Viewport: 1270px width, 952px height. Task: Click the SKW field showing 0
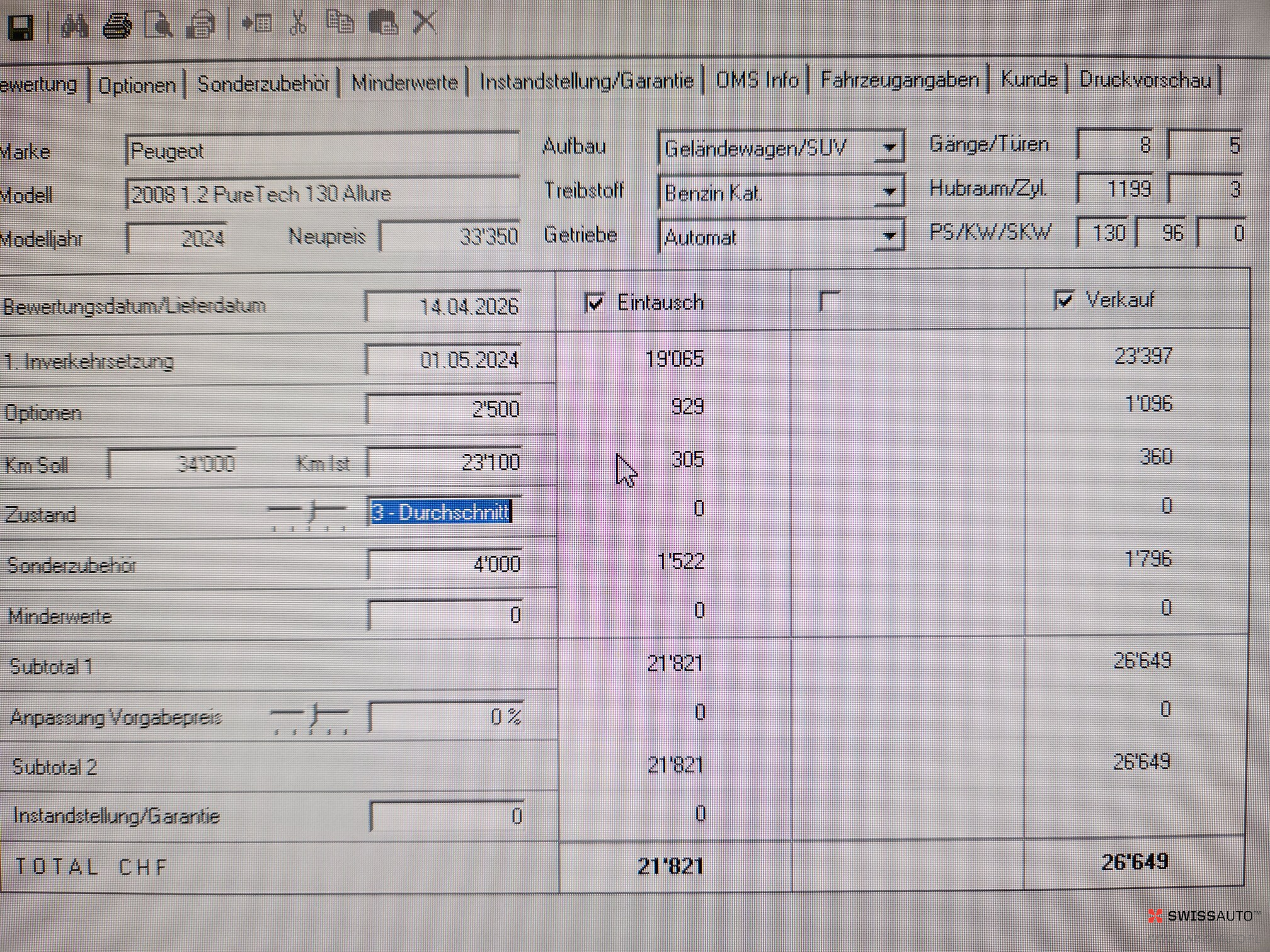pos(1222,233)
